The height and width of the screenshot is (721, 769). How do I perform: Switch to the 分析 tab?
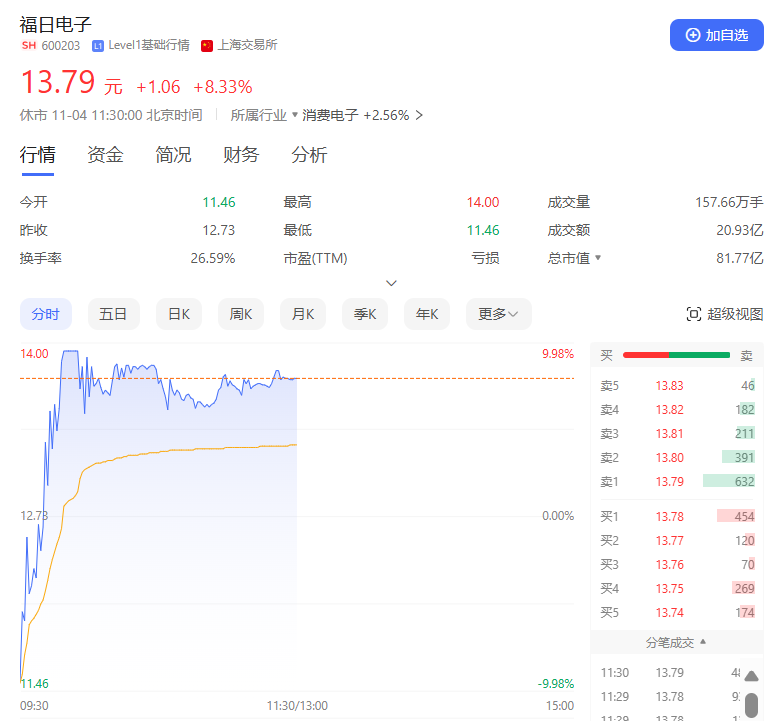pyautogui.click(x=309, y=155)
